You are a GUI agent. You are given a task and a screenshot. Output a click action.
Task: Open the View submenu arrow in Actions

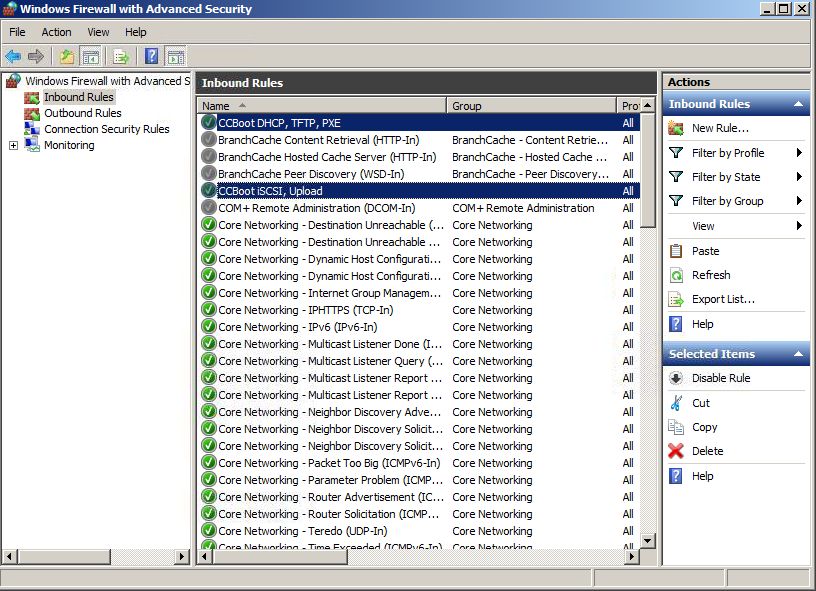(x=799, y=226)
